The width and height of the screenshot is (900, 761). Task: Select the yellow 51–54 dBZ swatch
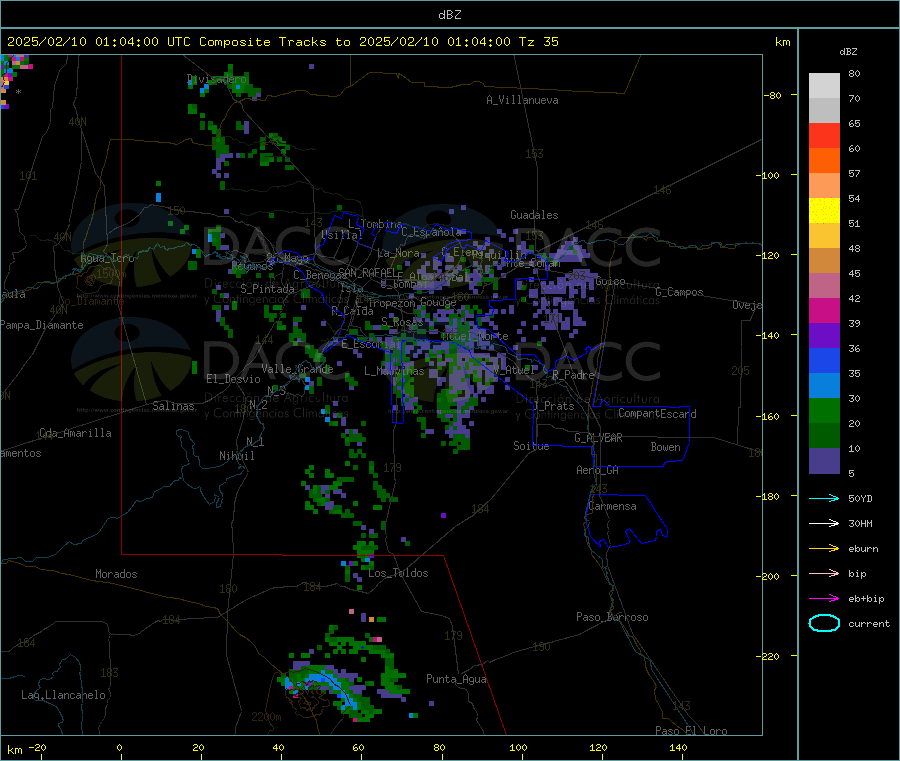click(824, 211)
